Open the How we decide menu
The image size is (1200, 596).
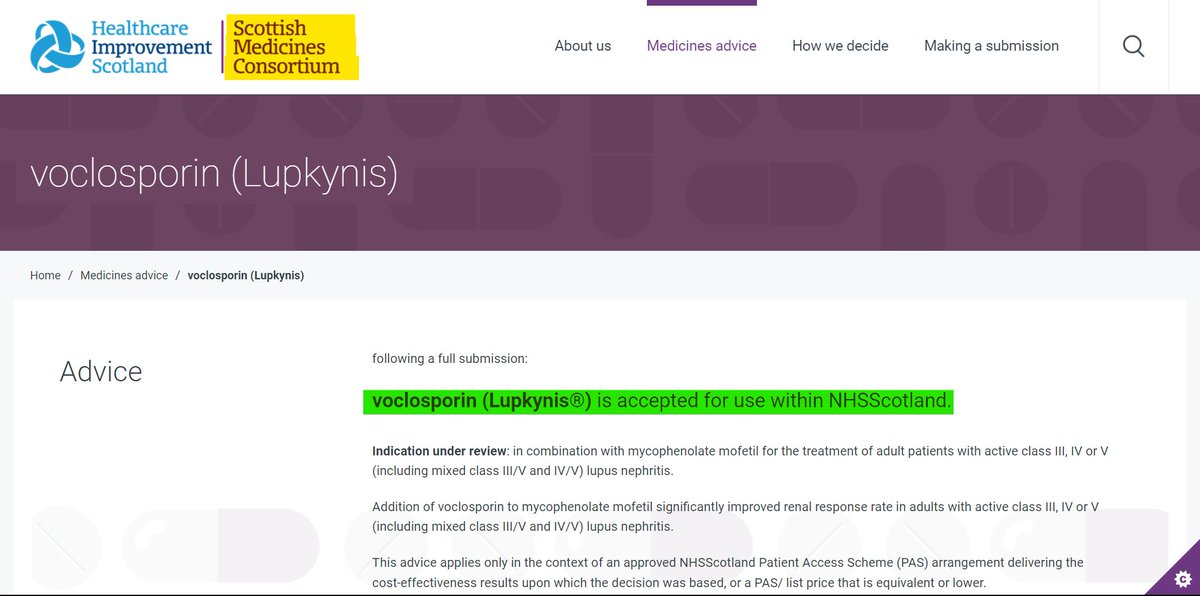[x=840, y=45]
